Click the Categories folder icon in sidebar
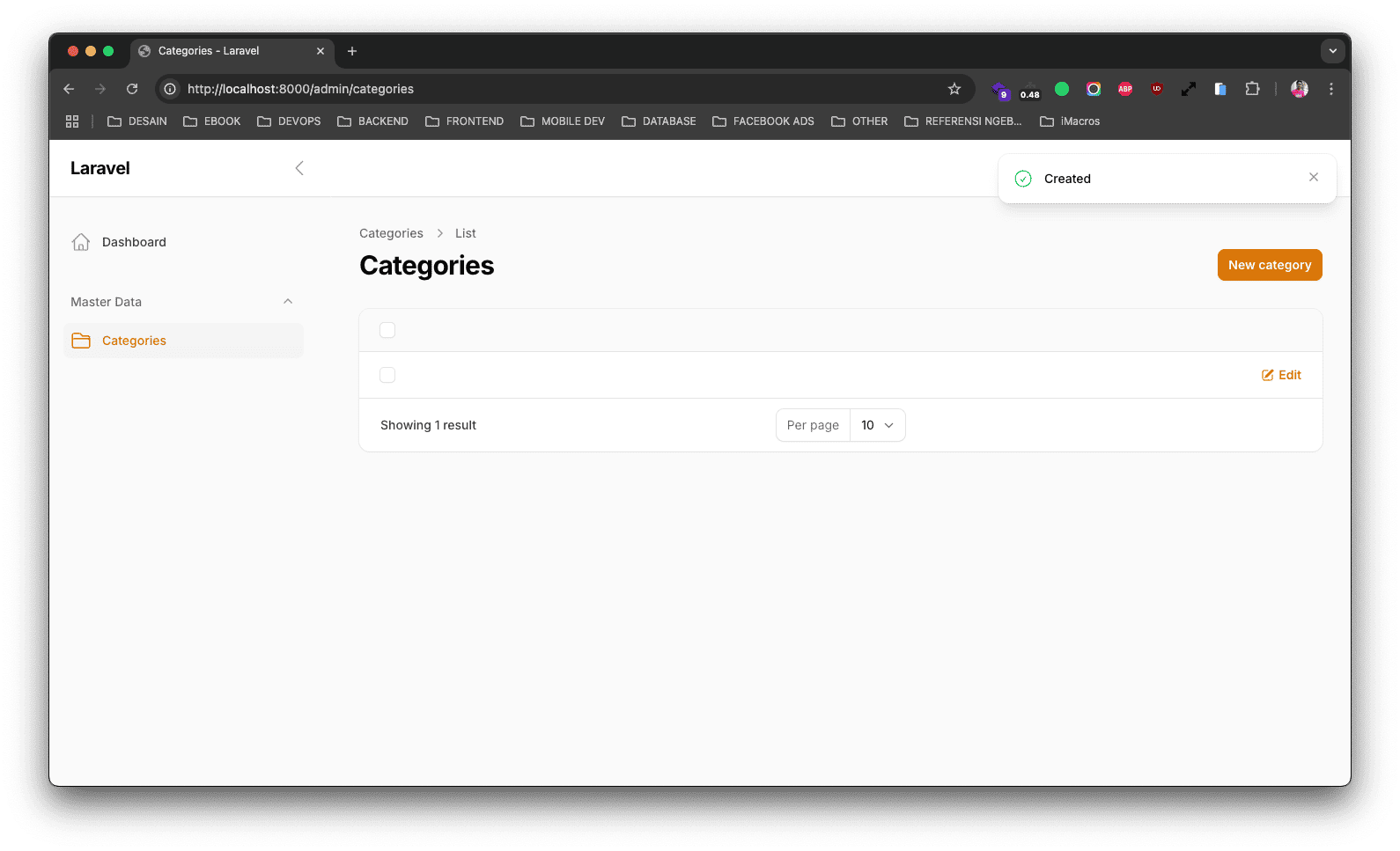 coord(81,341)
